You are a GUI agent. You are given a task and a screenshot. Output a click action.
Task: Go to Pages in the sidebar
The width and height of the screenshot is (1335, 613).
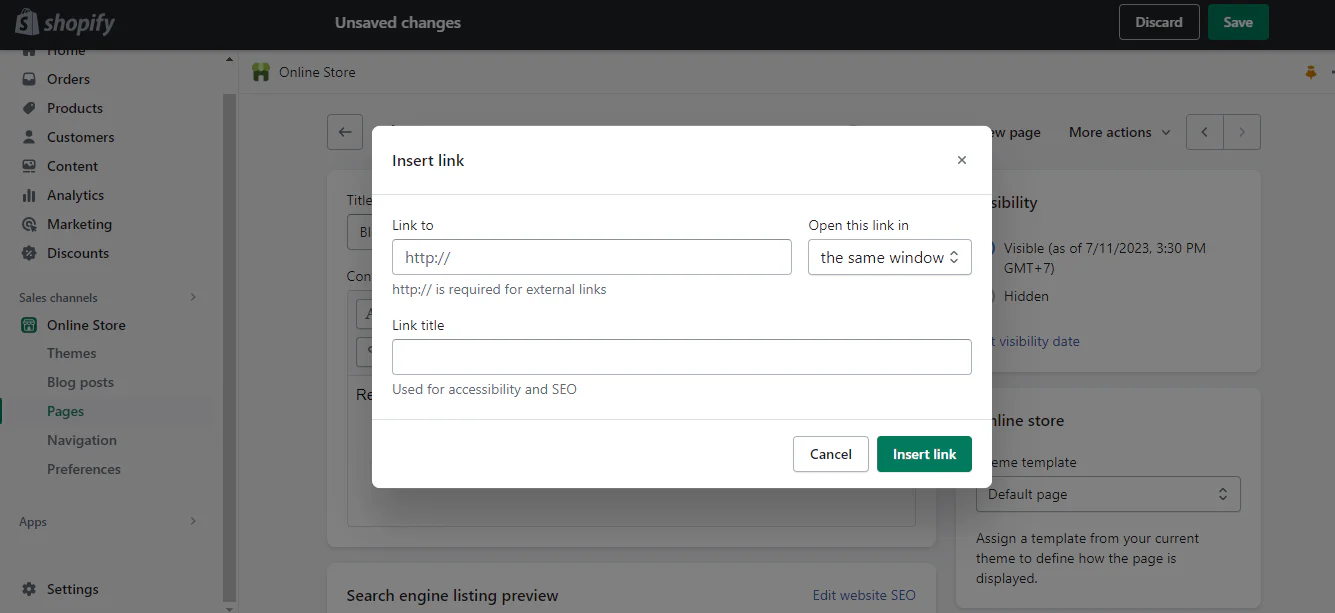pyautogui.click(x=65, y=410)
